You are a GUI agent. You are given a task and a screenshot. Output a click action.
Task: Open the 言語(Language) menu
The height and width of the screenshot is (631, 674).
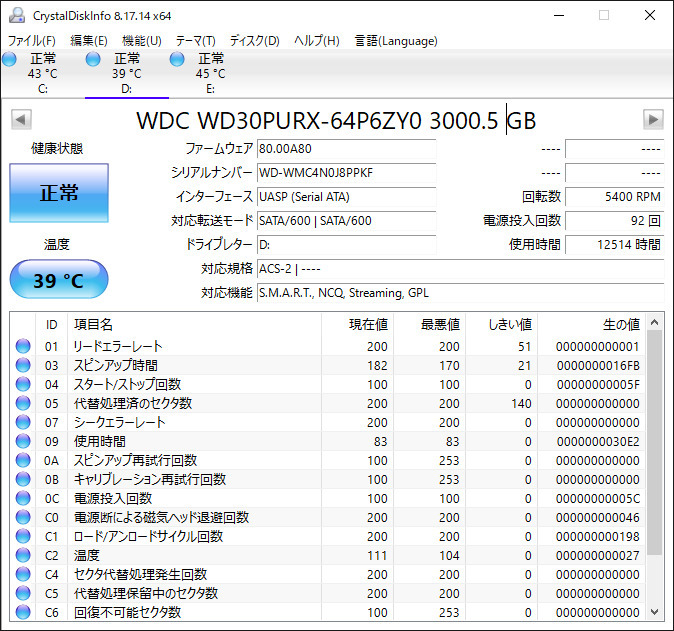[x=396, y=41]
